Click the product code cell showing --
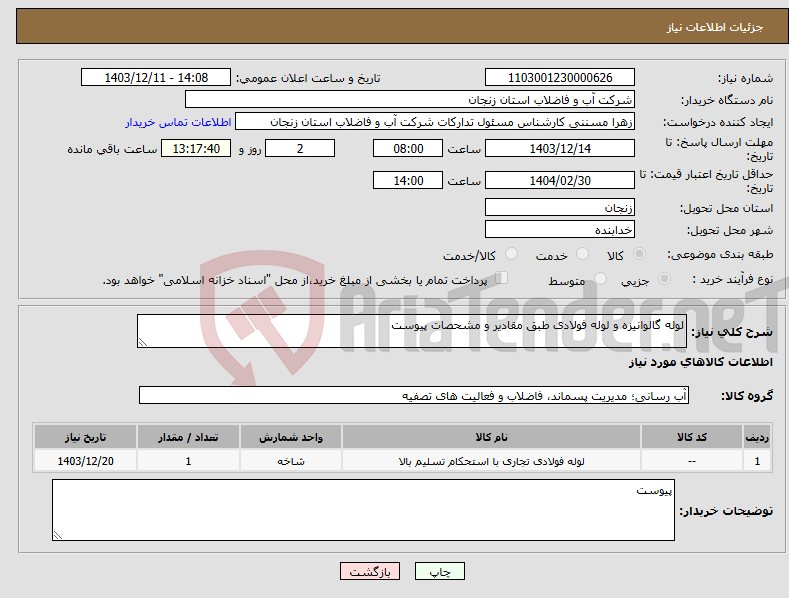Image resolution: width=789 pixels, height=598 pixels. click(692, 461)
